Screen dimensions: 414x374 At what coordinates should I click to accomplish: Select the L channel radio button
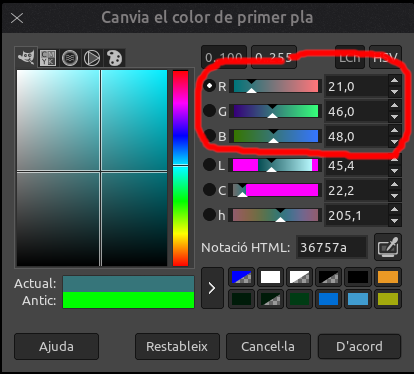point(209,165)
